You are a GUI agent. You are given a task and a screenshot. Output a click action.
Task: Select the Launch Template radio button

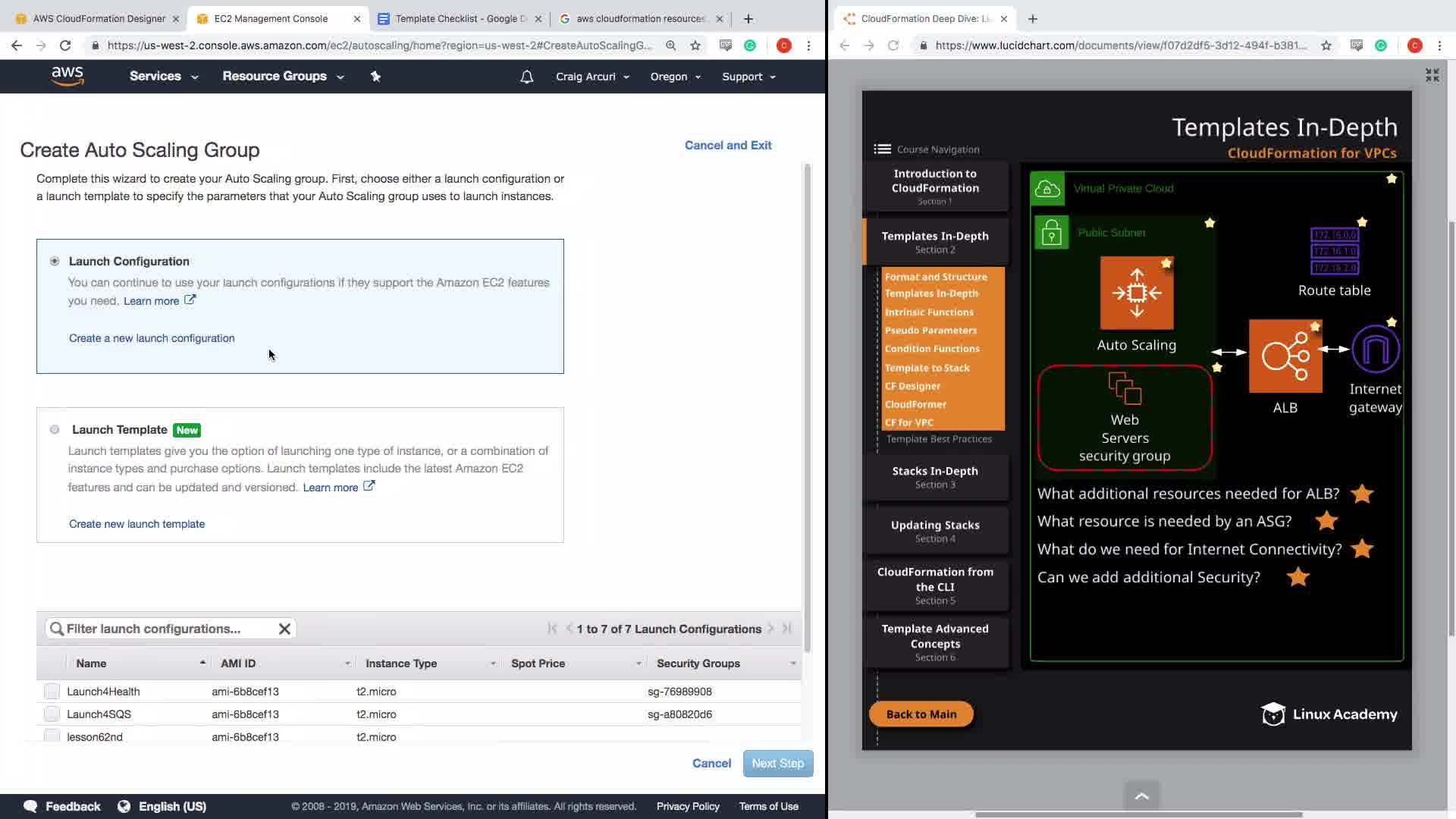click(55, 430)
